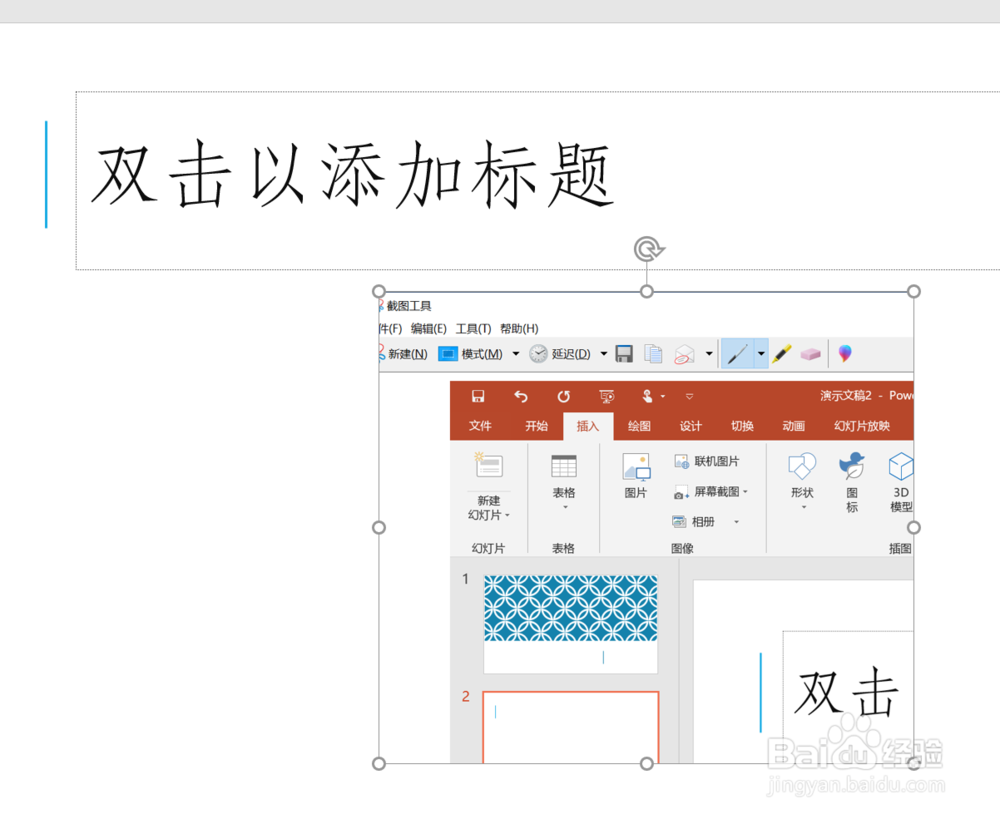Screen dimensions: 1000x819
Task: Switch to the 开始 ribbon tab
Action: click(x=536, y=426)
